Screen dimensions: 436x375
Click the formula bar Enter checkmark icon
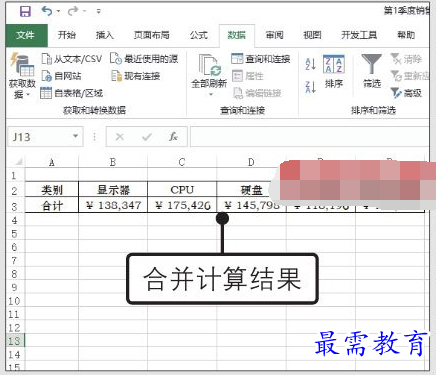pyautogui.click(x=147, y=137)
